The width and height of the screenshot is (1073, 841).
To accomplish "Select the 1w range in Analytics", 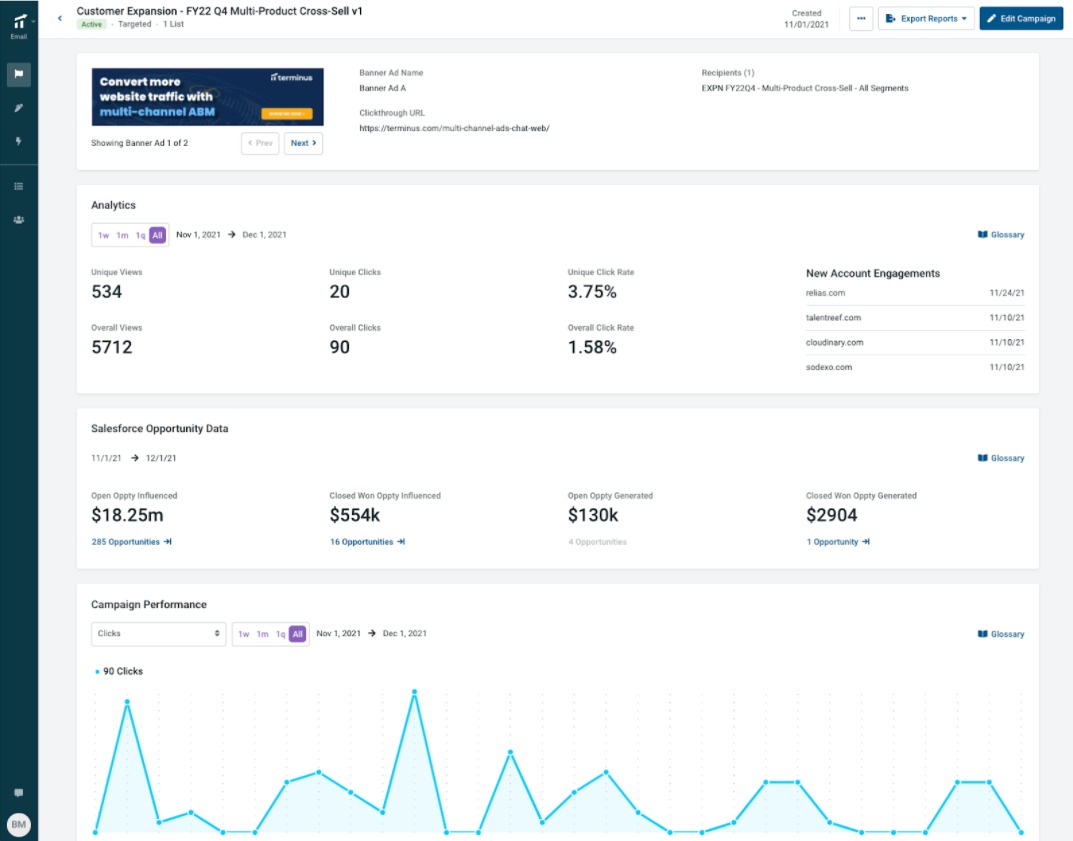I will tap(103, 235).
